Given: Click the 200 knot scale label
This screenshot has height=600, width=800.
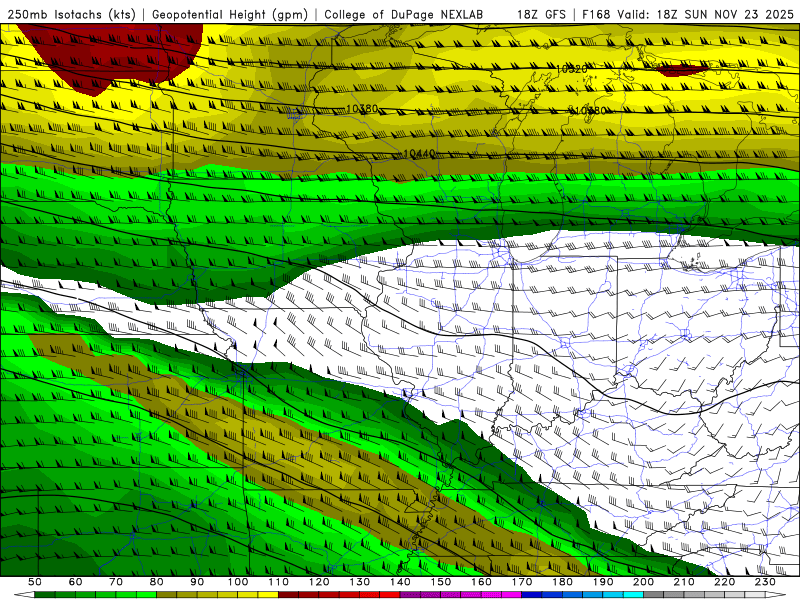Looking at the screenshot, I should tap(643, 582).
